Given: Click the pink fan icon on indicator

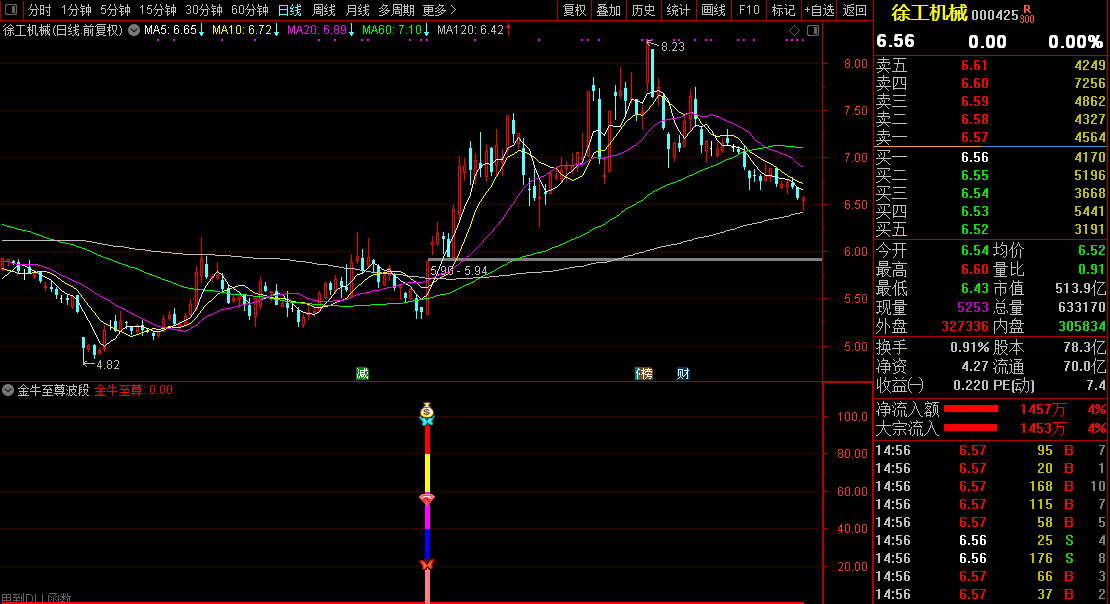Looking at the screenshot, I should click(427, 498).
